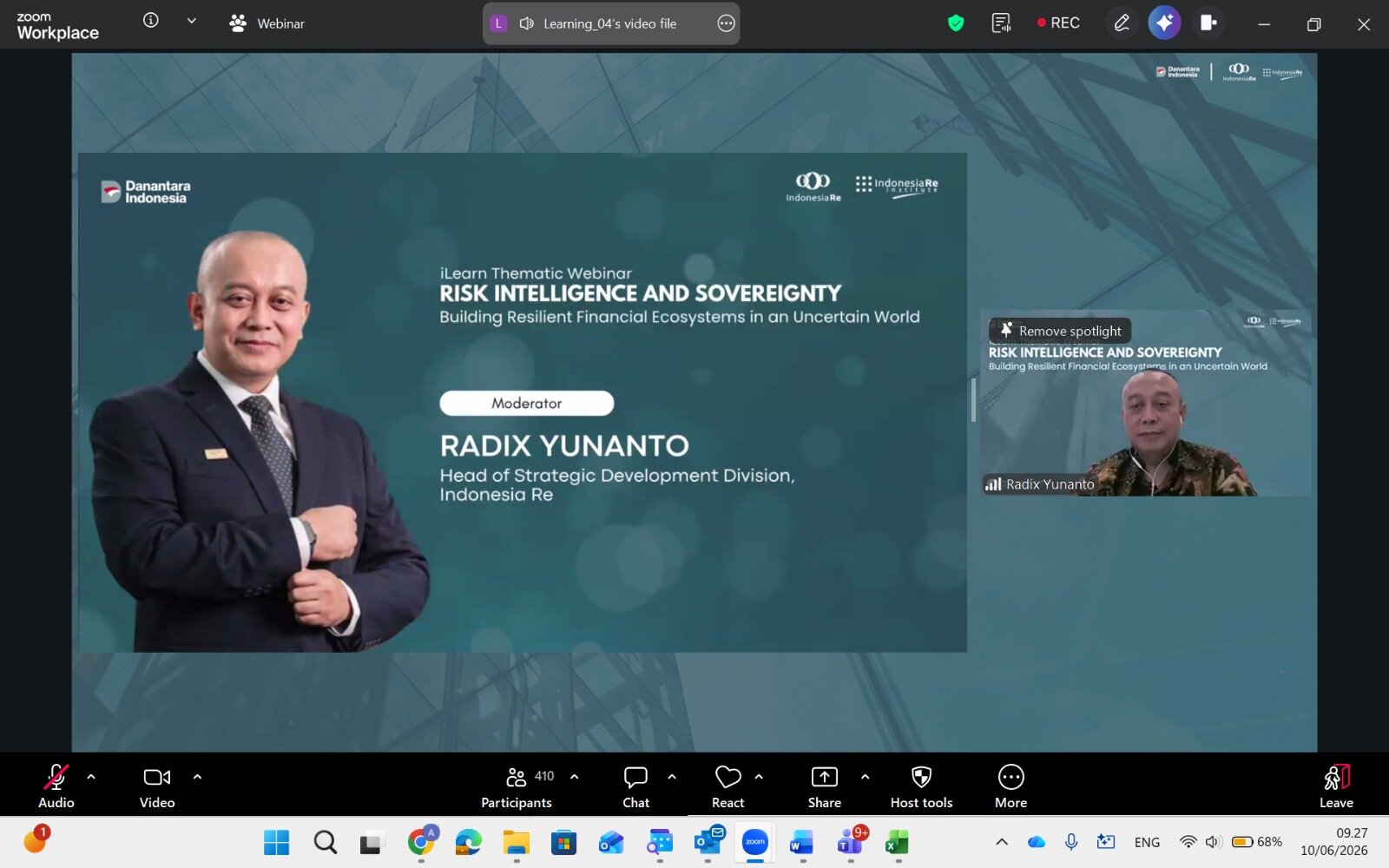Expand the Chat options caret
Image resolution: width=1389 pixels, height=868 pixels.
tap(672, 777)
